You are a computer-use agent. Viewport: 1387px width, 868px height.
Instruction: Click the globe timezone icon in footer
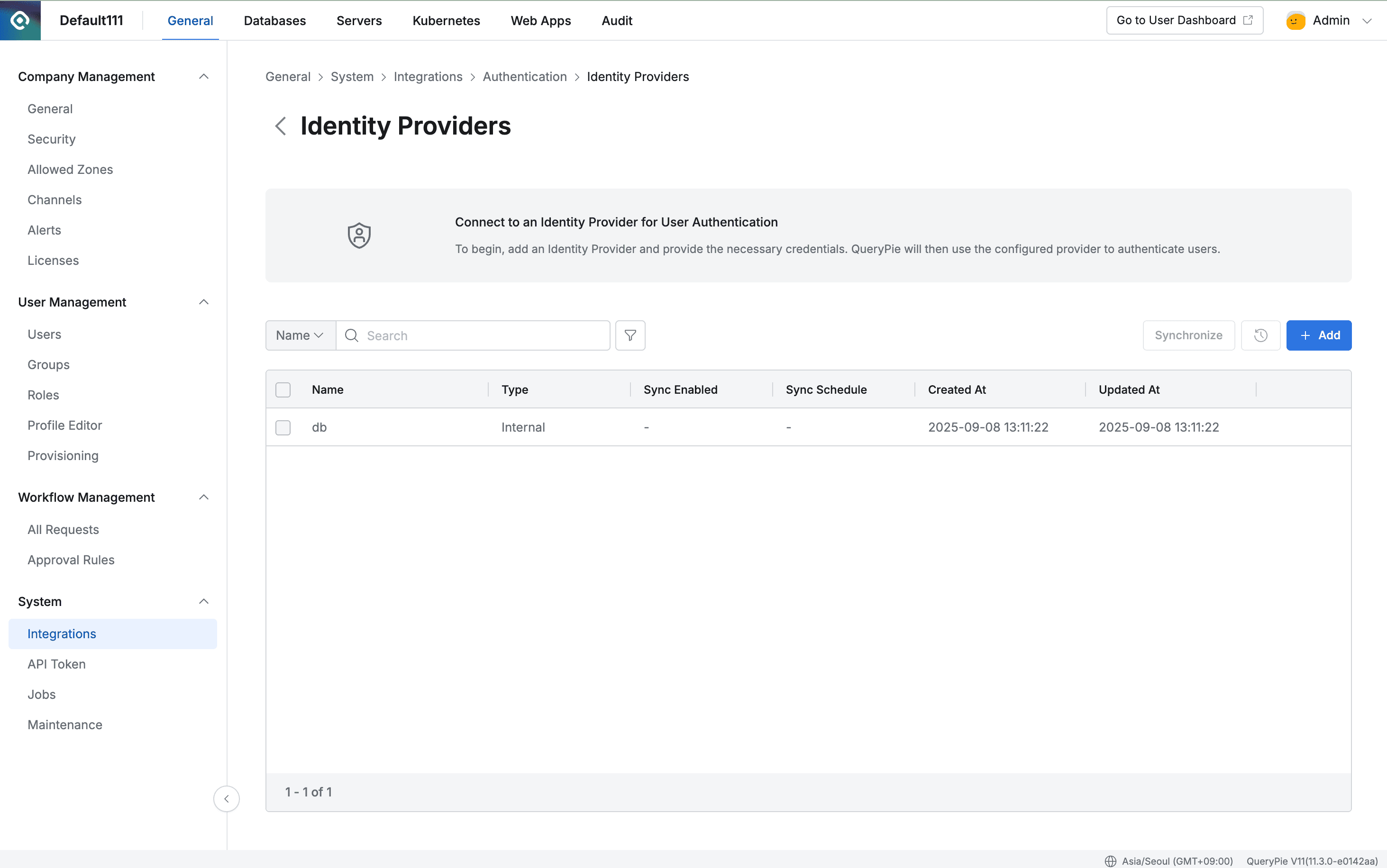pyautogui.click(x=1110, y=860)
